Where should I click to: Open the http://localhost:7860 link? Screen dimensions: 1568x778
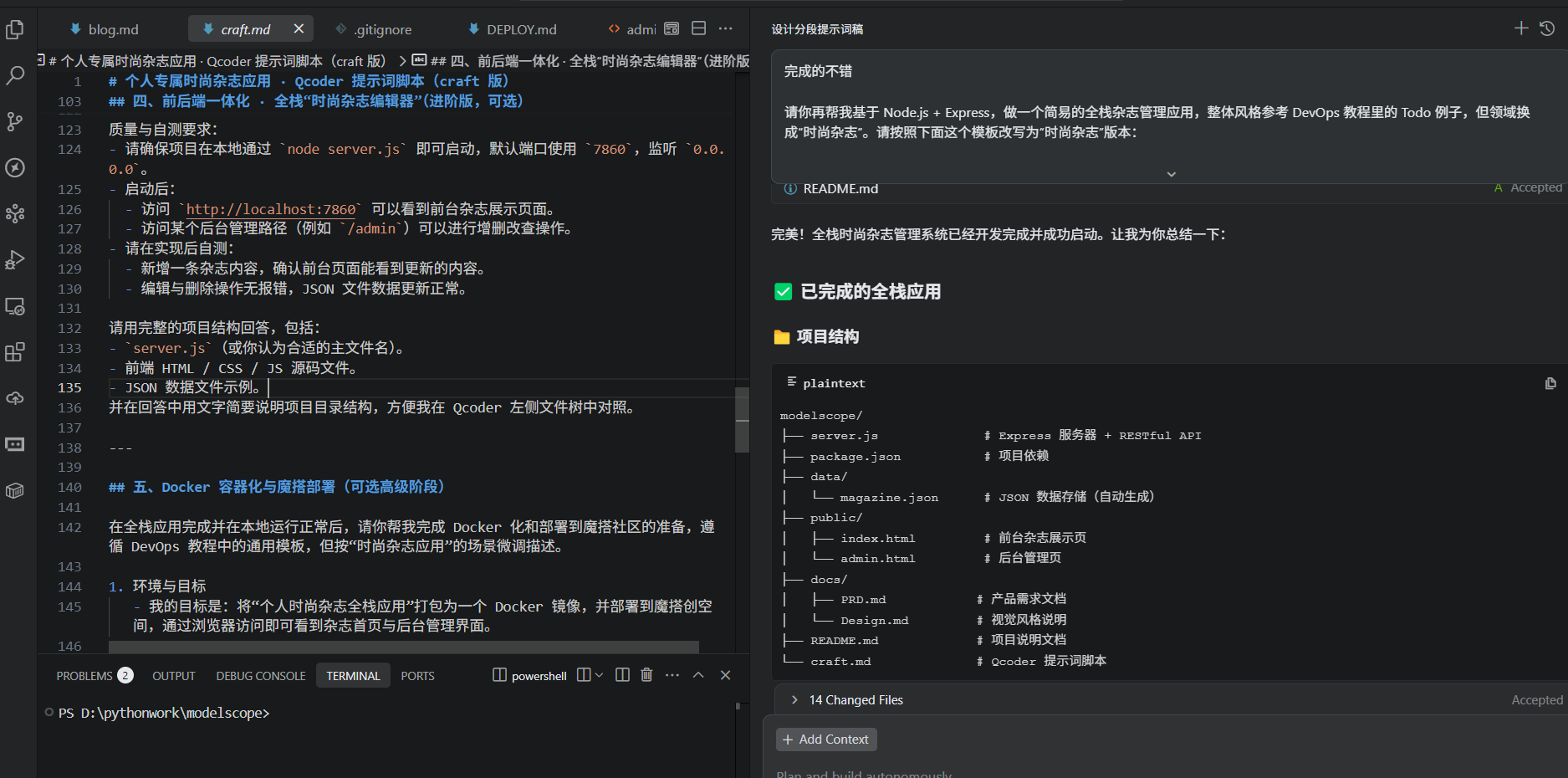(x=269, y=208)
